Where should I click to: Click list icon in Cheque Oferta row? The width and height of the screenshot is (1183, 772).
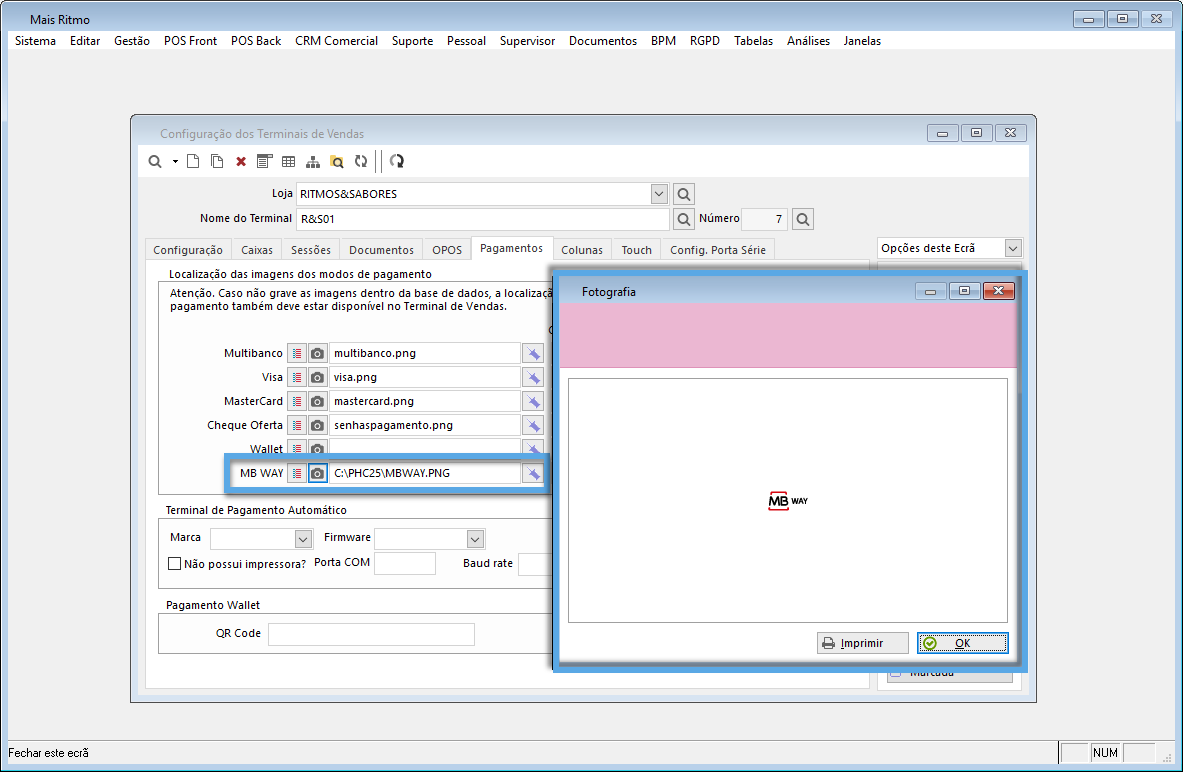pos(297,426)
